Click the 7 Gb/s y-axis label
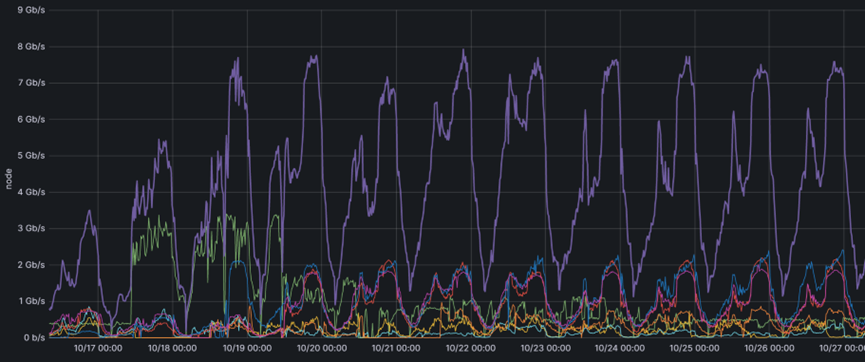This screenshot has width=865, height=362. 31,83
